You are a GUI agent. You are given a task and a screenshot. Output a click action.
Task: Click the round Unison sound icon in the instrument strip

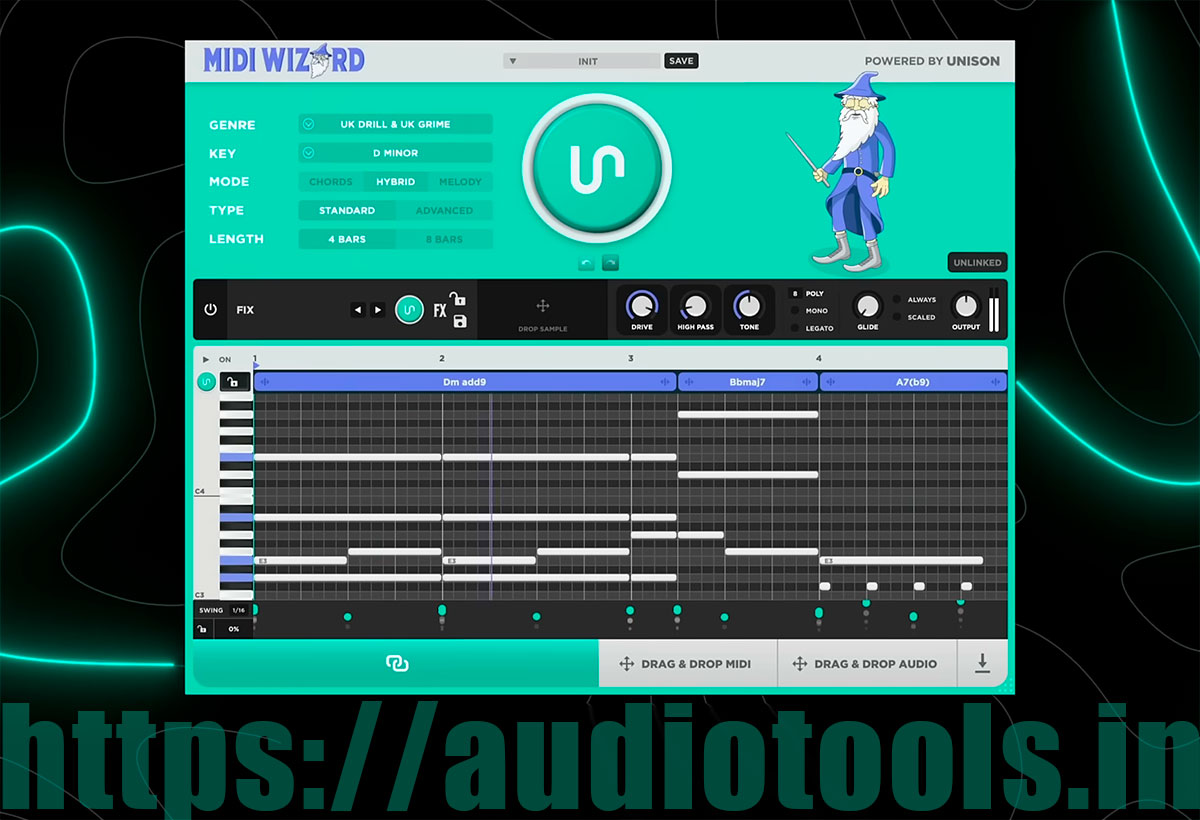pyautogui.click(x=409, y=310)
